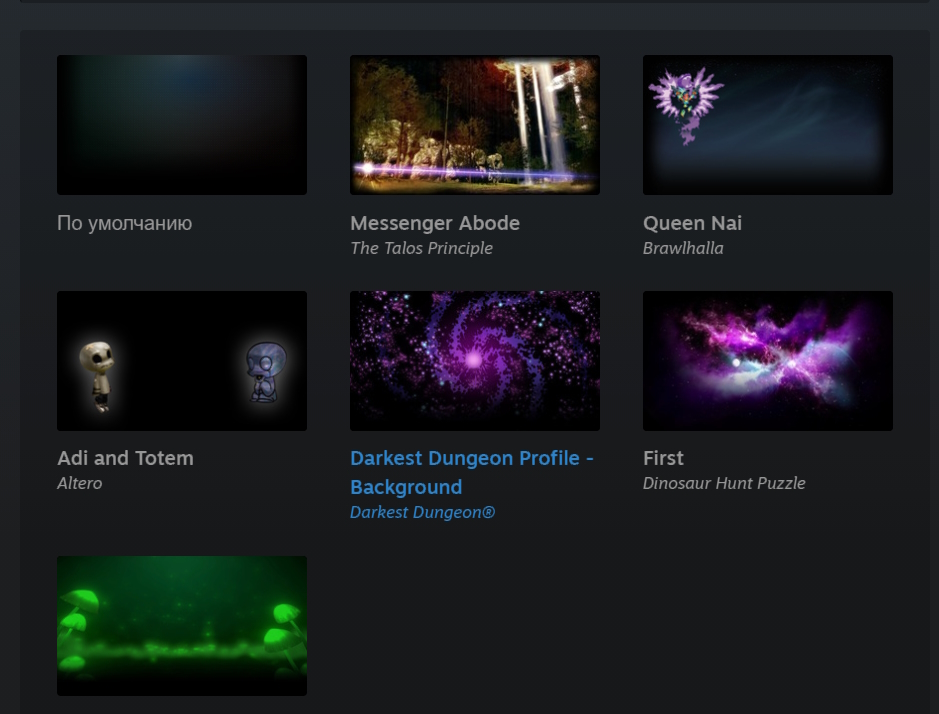Pick the First nebula background thumbnail
The image size is (939, 714).
coord(768,361)
